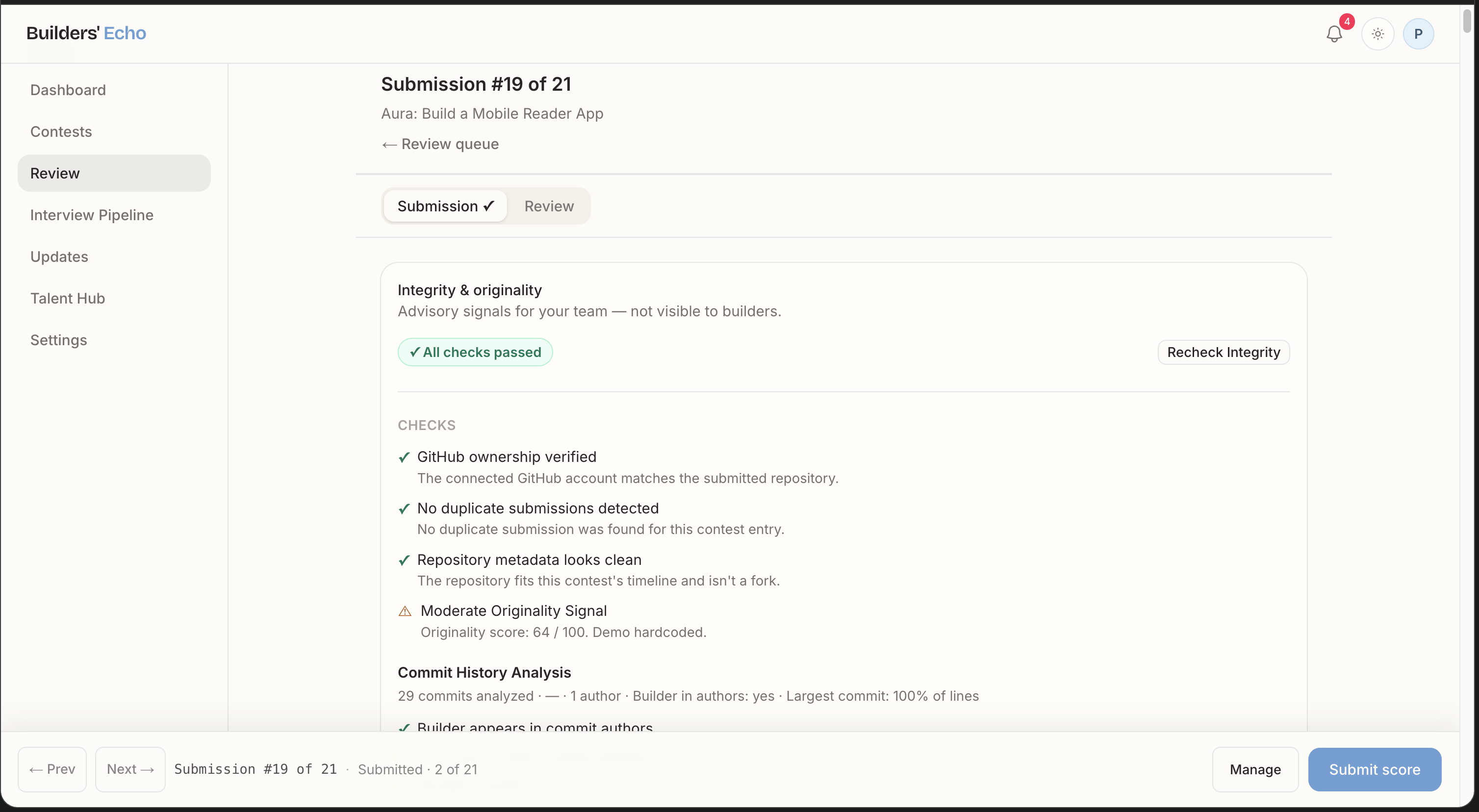Viewport: 1479px width, 812px height.
Task: Go back to Review queue link
Action: point(440,144)
